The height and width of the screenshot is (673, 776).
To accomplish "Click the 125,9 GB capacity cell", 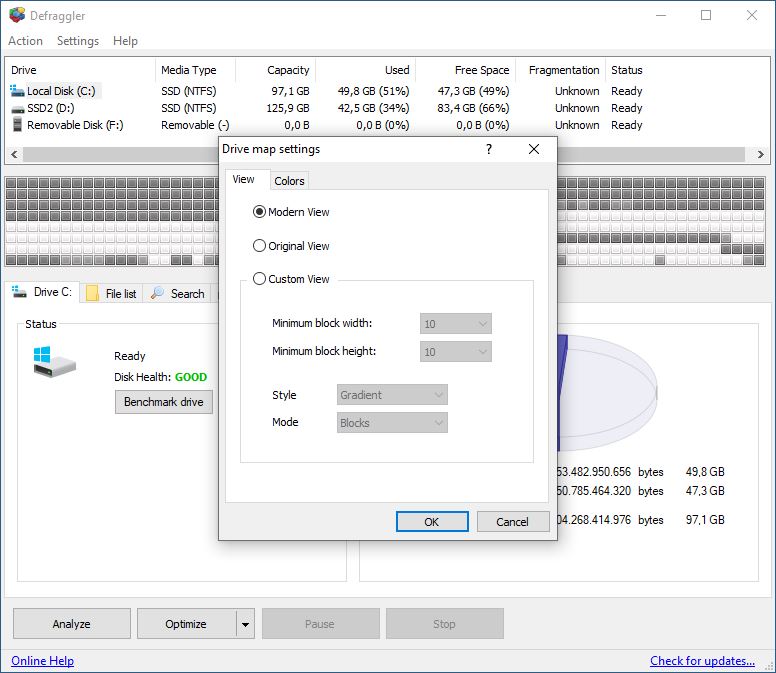I will (x=288, y=108).
